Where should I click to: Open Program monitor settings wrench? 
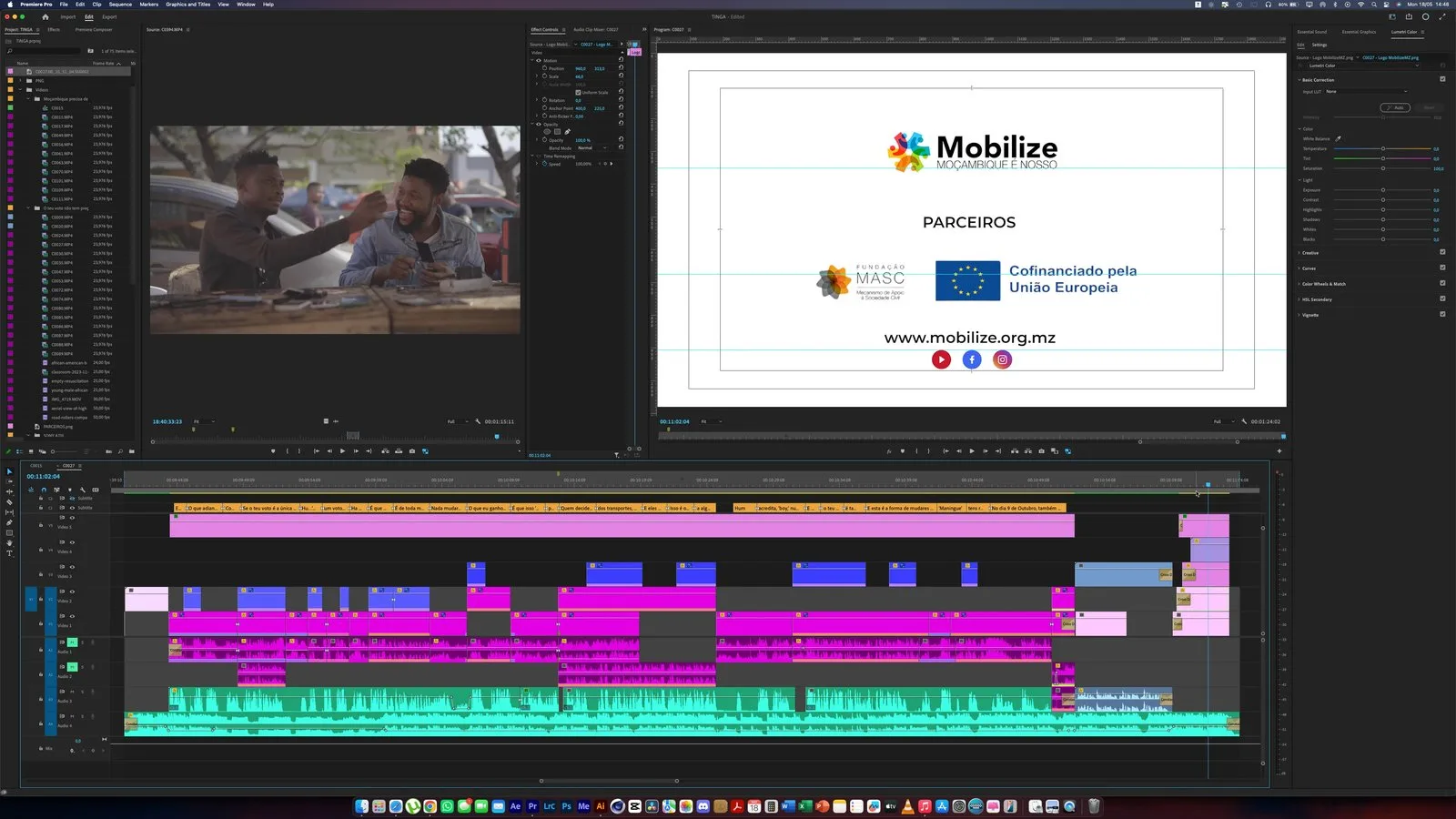1244,421
